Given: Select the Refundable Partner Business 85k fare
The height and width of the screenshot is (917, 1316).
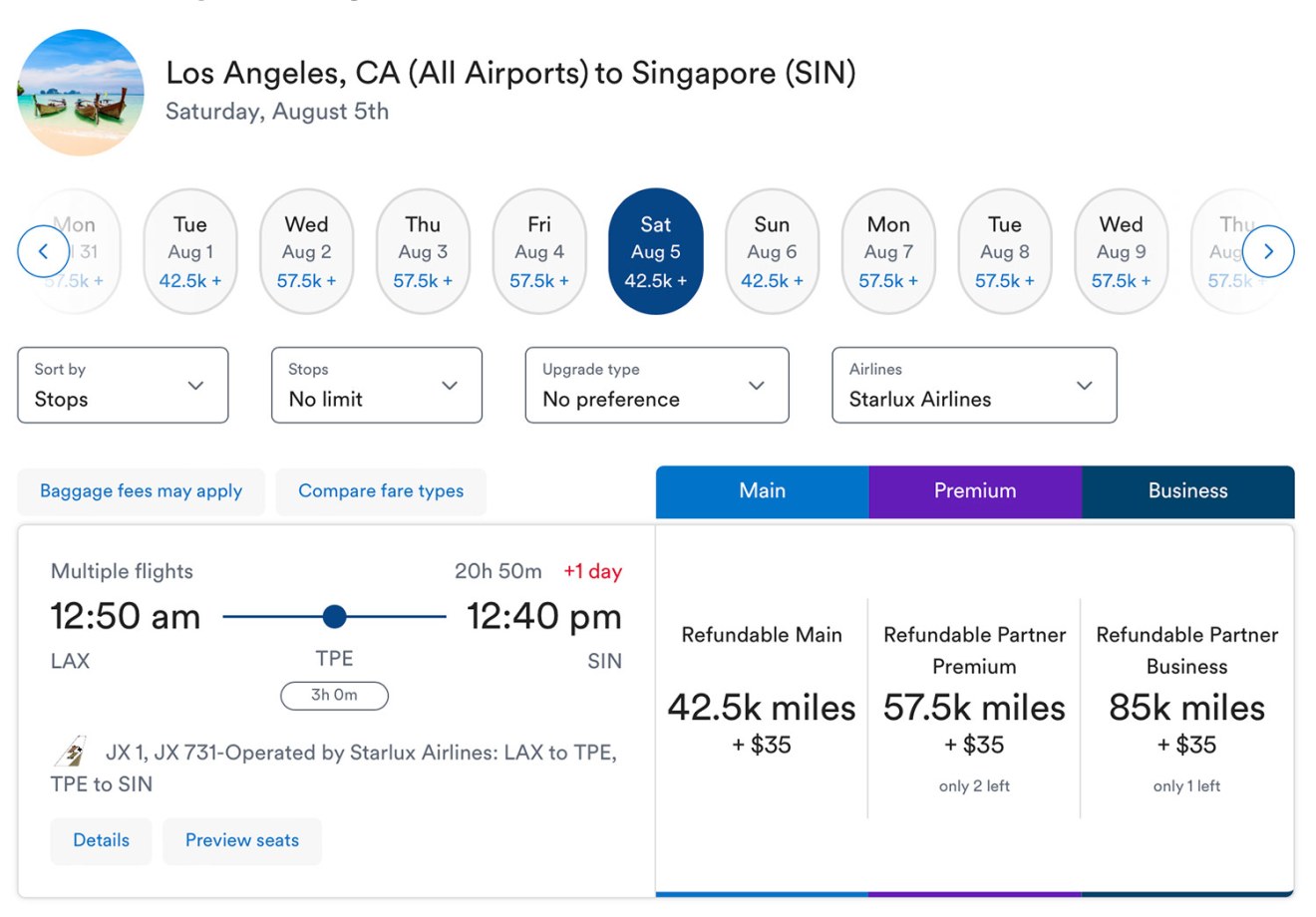Looking at the screenshot, I should (x=1185, y=708).
